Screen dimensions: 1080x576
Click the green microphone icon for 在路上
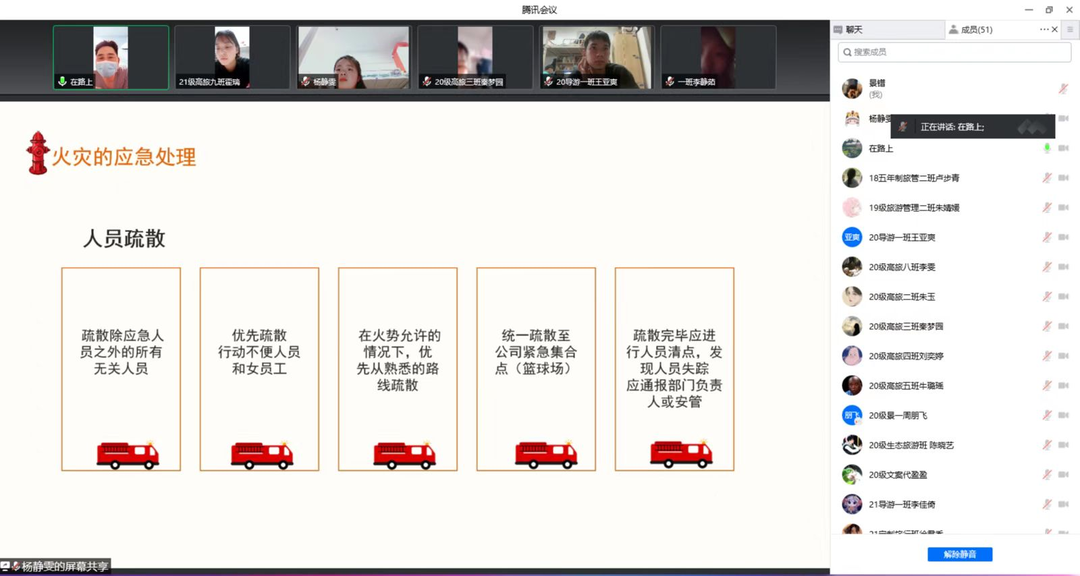click(x=1047, y=148)
